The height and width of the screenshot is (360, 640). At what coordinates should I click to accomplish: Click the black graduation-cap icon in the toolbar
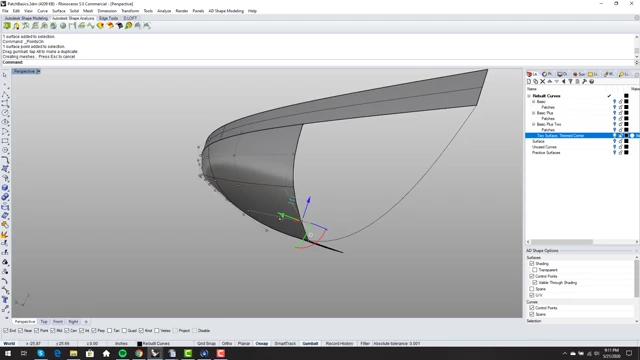pos(120,26)
